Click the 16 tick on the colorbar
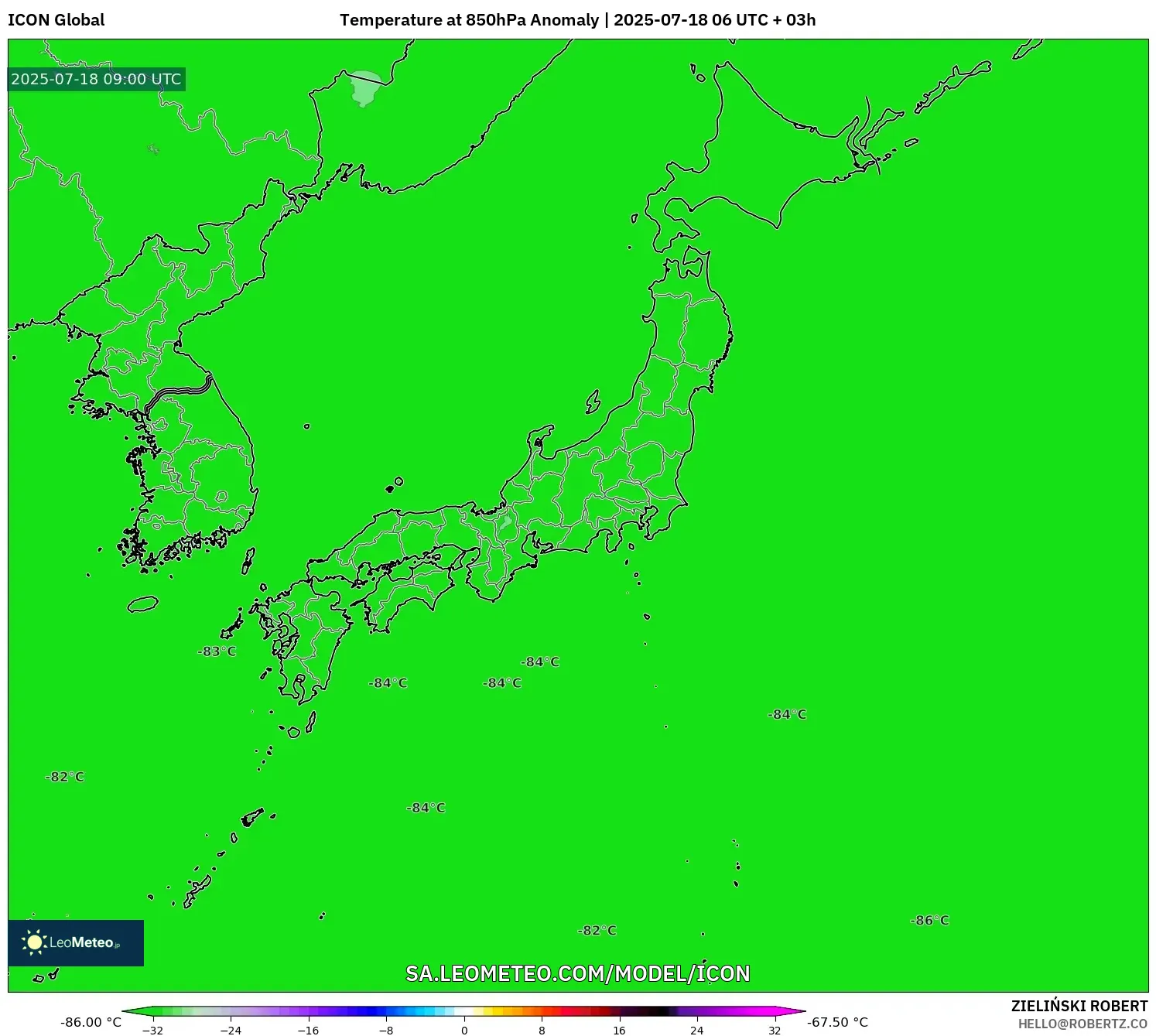This screenshot has width=1156, height=1036. (x=619, y=1030)
